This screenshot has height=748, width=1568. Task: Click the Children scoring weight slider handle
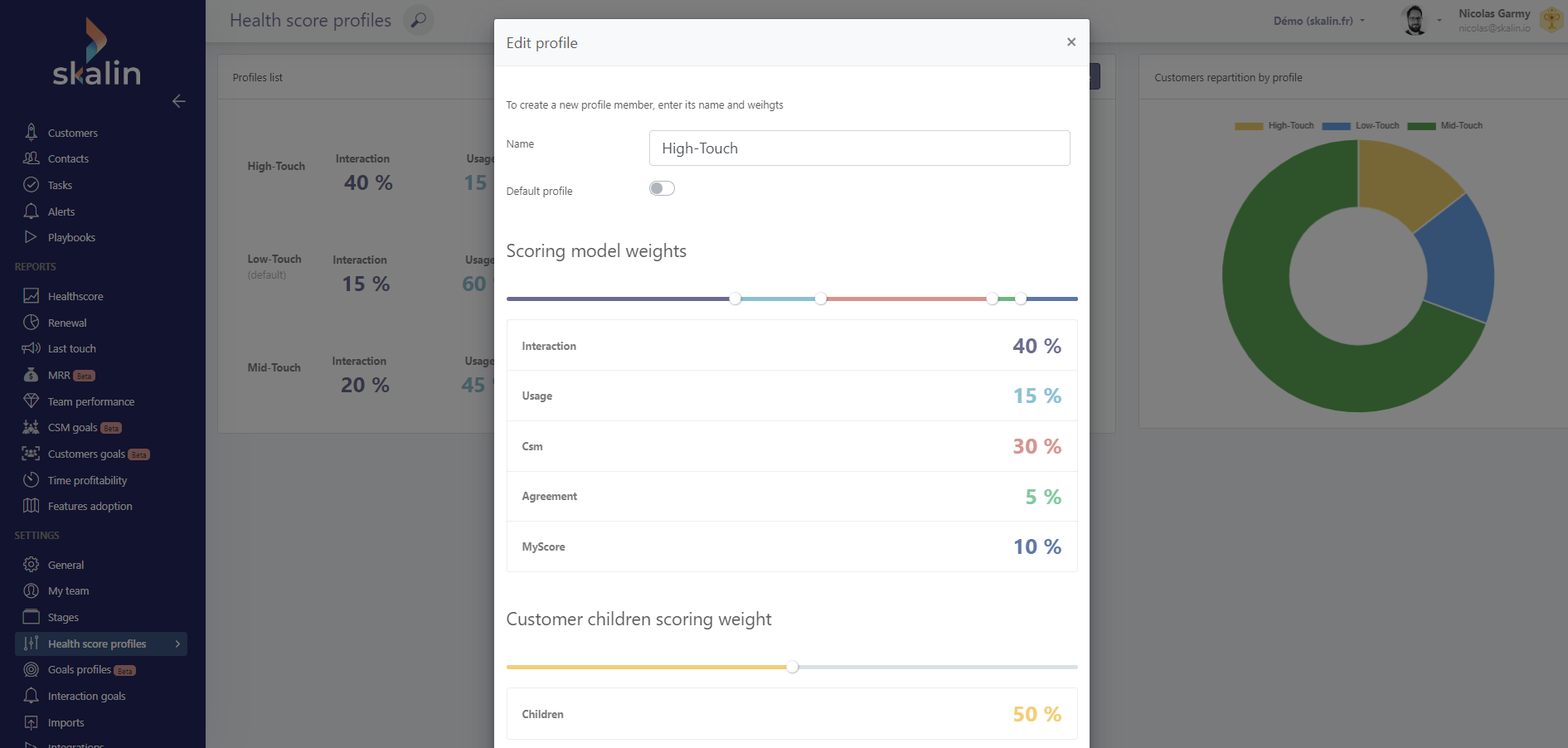793,667
